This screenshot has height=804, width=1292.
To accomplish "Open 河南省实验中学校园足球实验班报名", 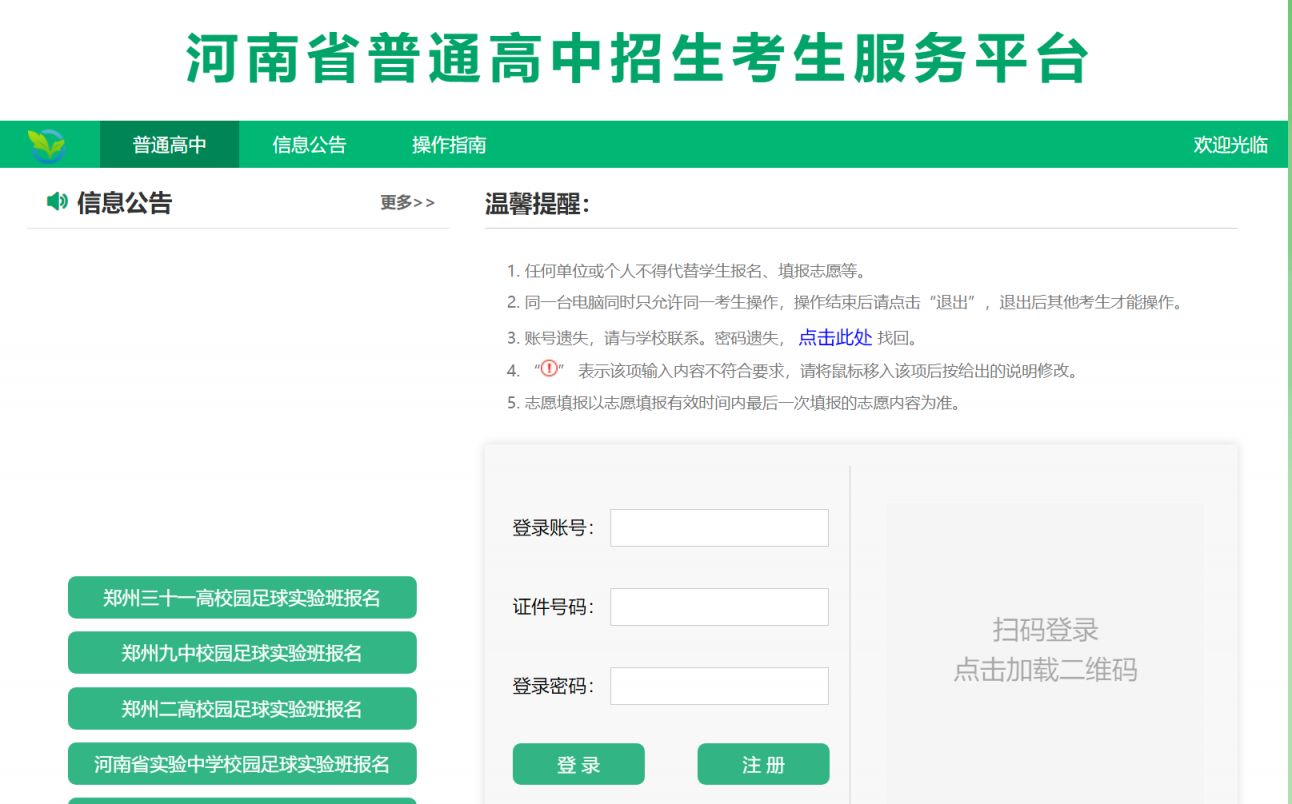I will tap(242, 764).
